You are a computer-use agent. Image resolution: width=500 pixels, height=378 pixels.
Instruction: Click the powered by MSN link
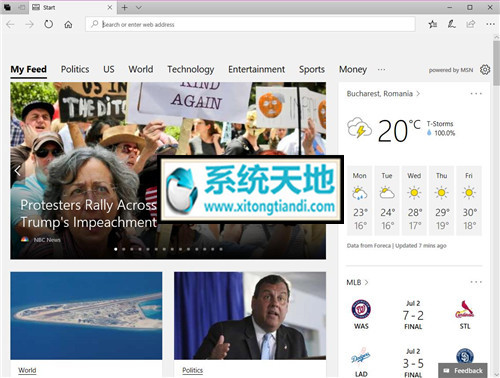tap(451, 70)
